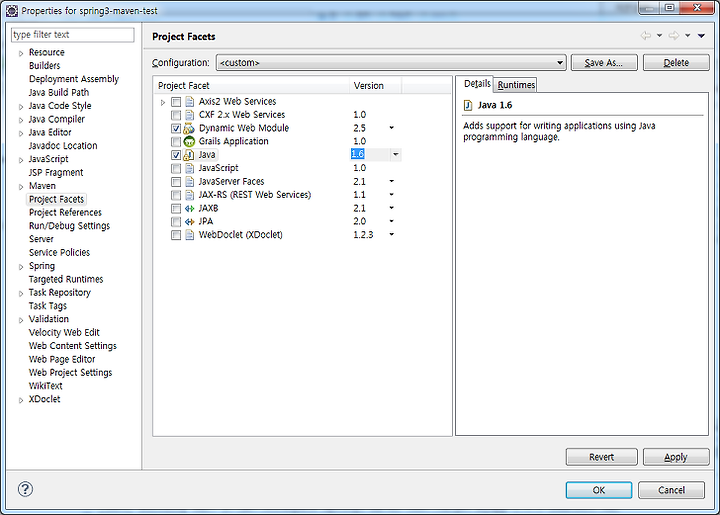
Task: Enable the WebDoclet (XDoclet) checkbox
Action: coord(176,235)
